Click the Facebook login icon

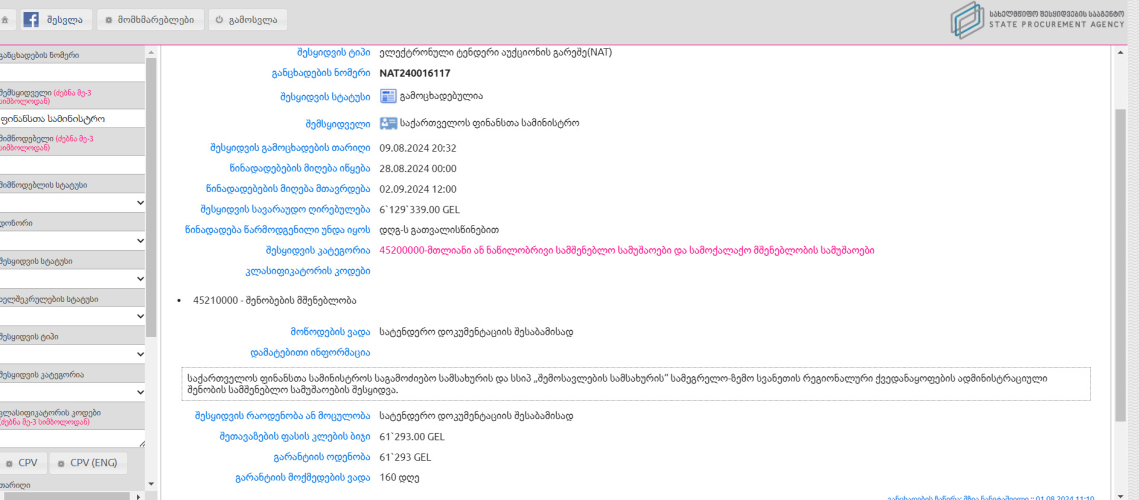pos(31,19)
